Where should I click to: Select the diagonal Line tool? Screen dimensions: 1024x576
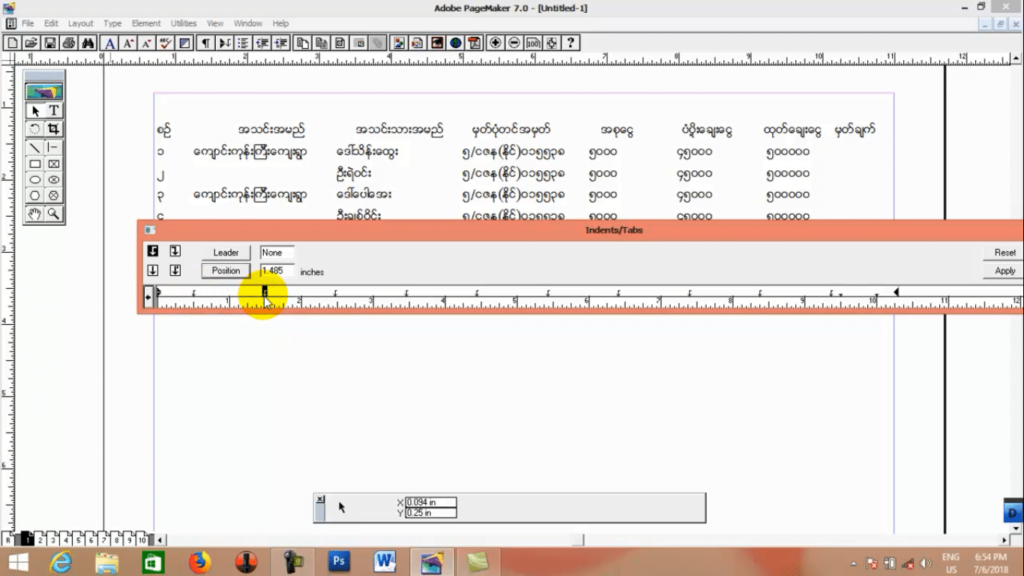click(x=35, y=148)
